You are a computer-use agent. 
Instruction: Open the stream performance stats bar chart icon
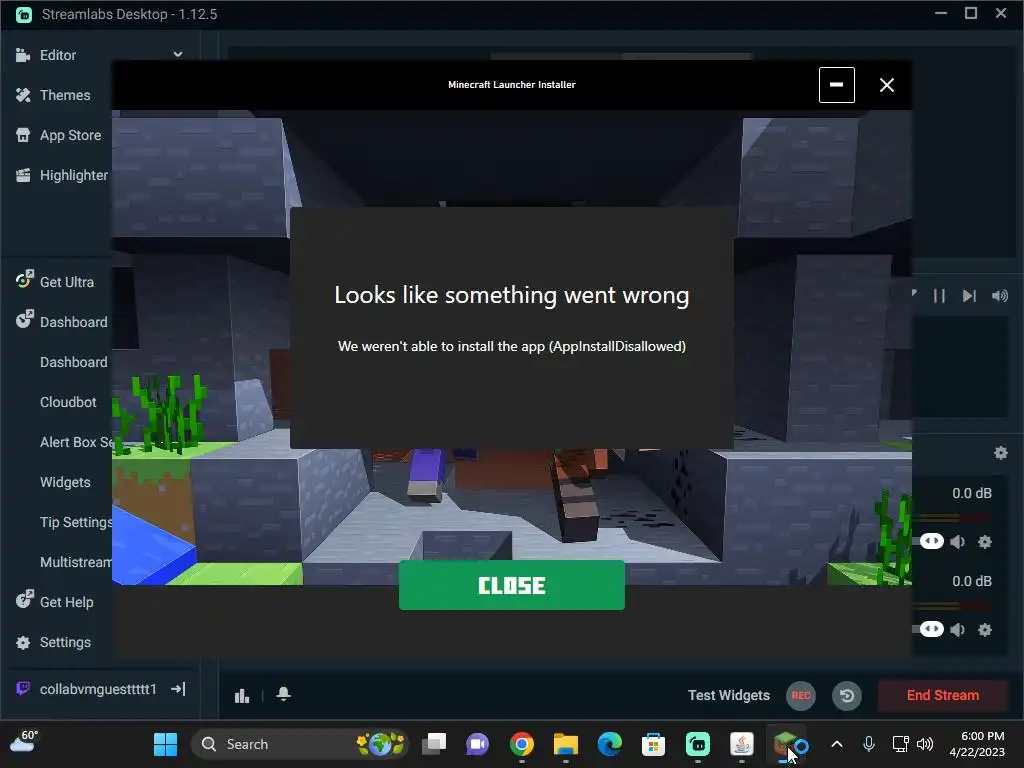click(242, 696)
